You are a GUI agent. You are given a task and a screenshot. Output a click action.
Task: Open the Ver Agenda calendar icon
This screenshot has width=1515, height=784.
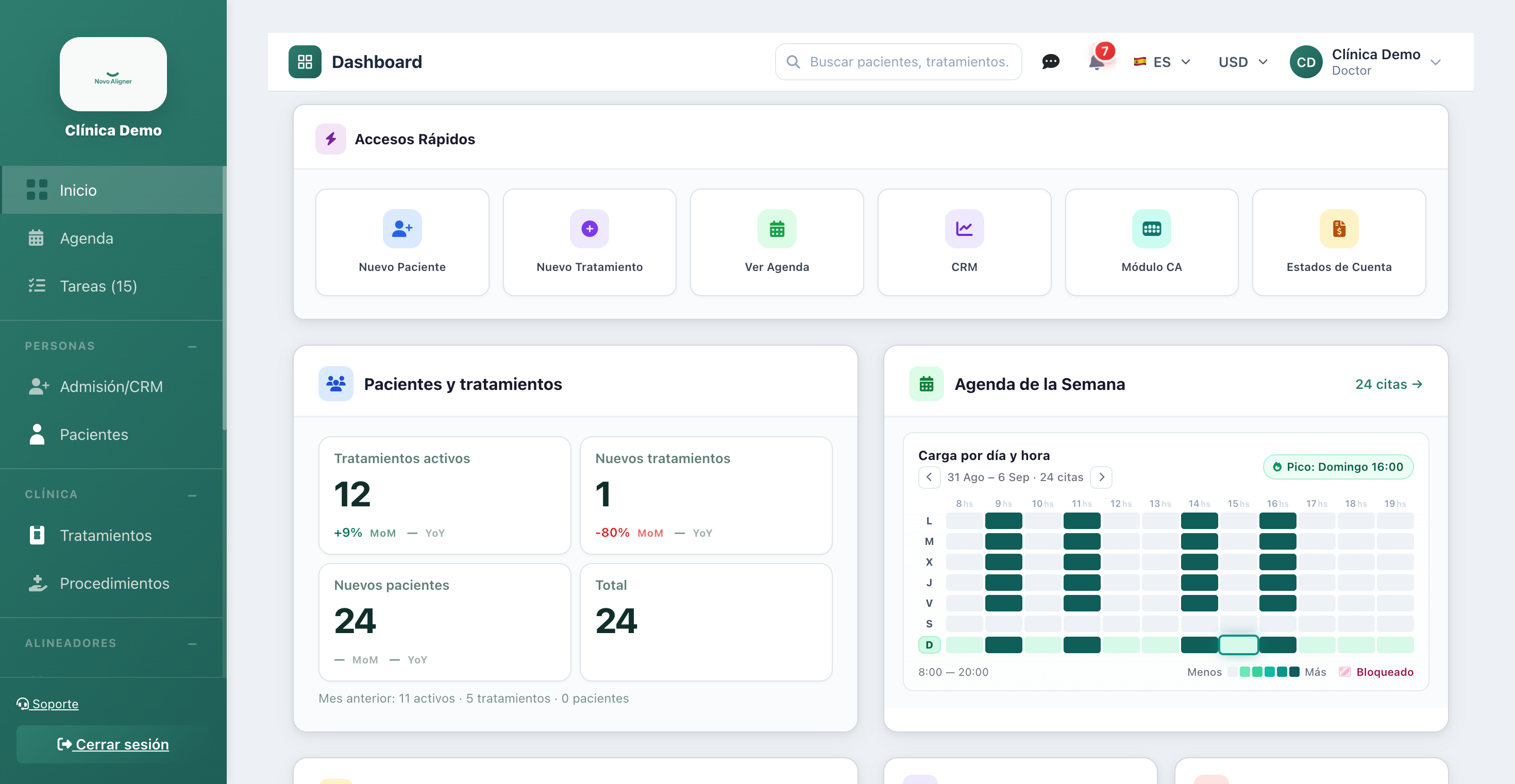click(x=777, y=229)
